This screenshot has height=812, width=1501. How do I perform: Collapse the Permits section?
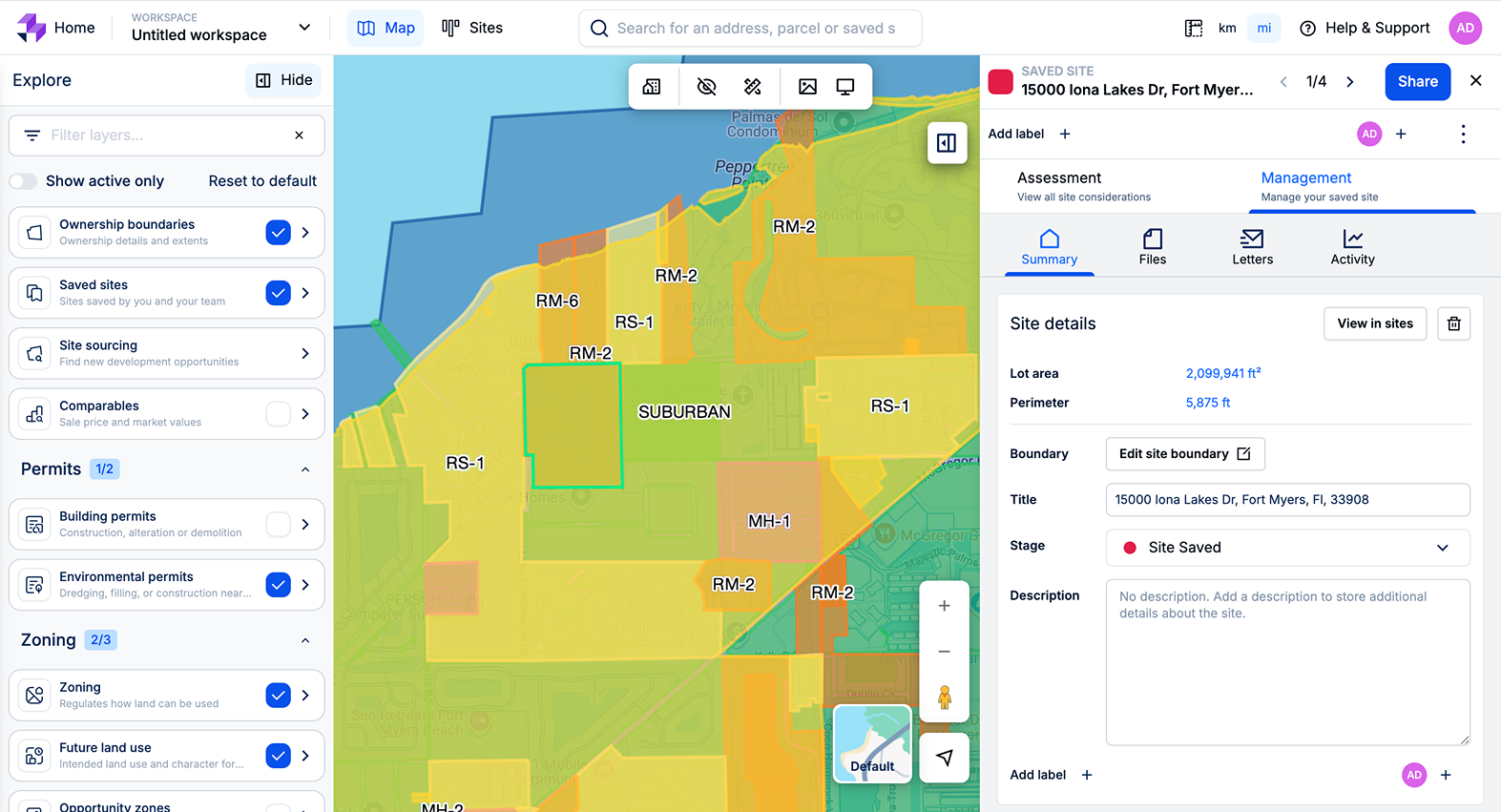(x=305, y=469)
